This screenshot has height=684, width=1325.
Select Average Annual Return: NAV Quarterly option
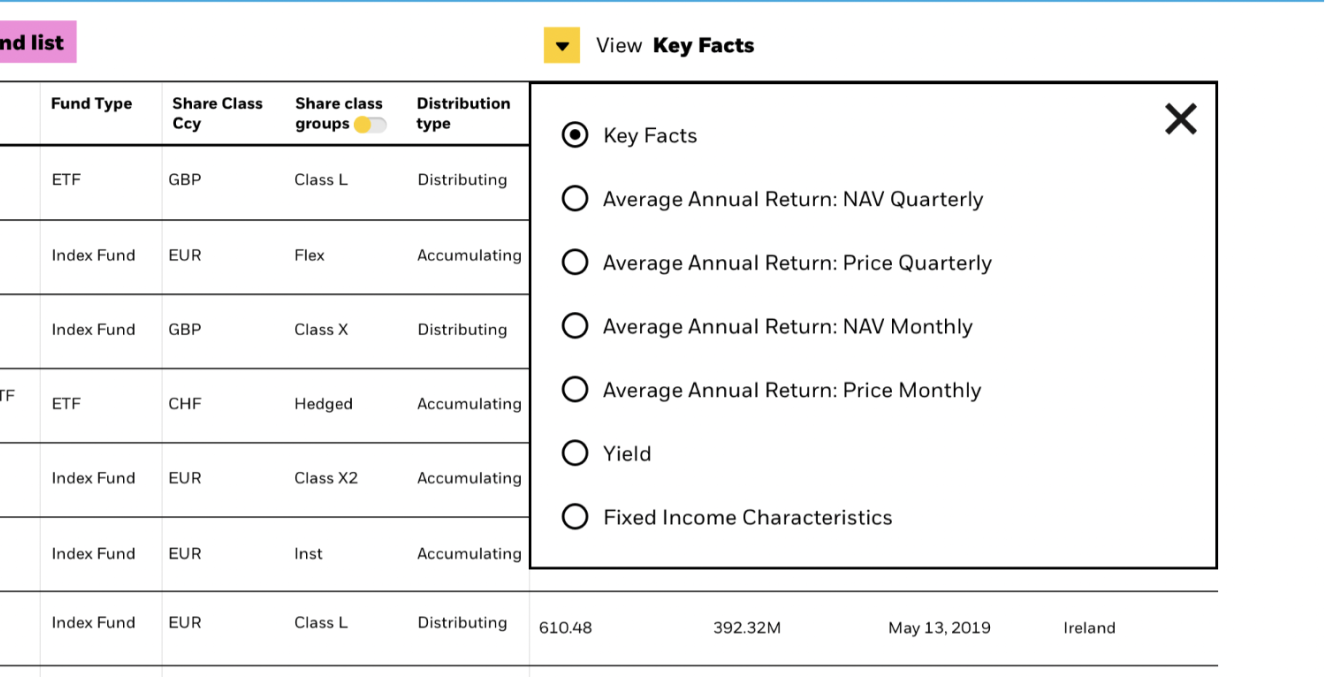tap(575, 199)
